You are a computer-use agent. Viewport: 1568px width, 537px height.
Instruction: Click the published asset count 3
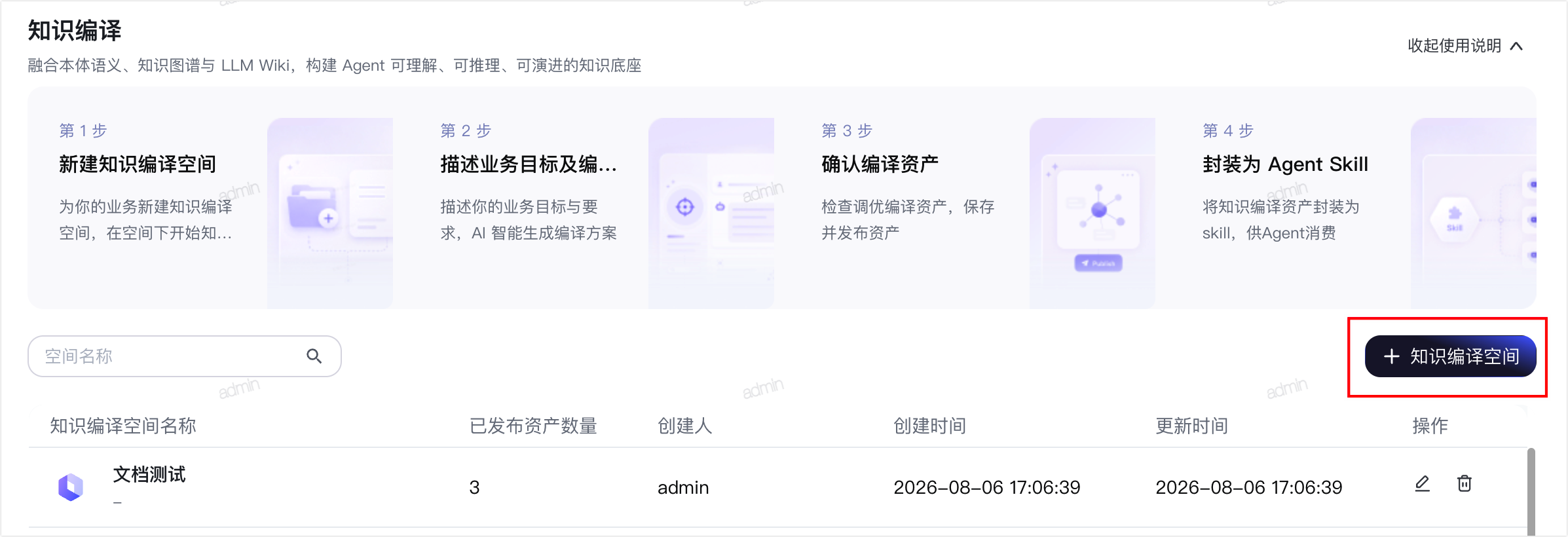coord(474,487)
